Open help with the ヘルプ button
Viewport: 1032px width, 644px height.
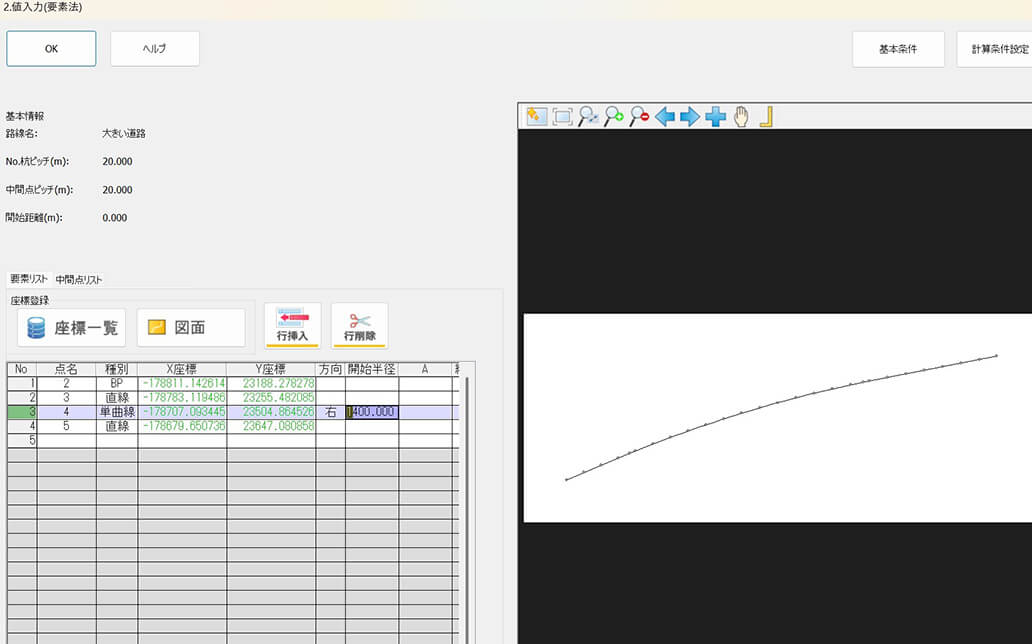pos(155,49)
